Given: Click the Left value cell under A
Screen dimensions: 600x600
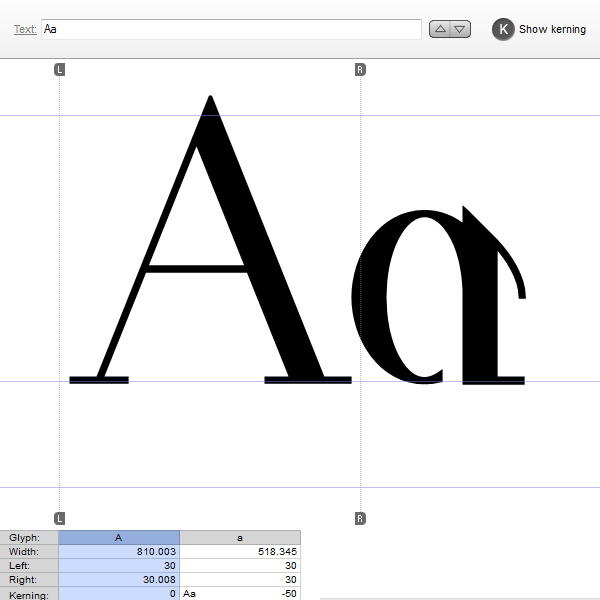Looking at the screenshot, I should tap(119, 565).
